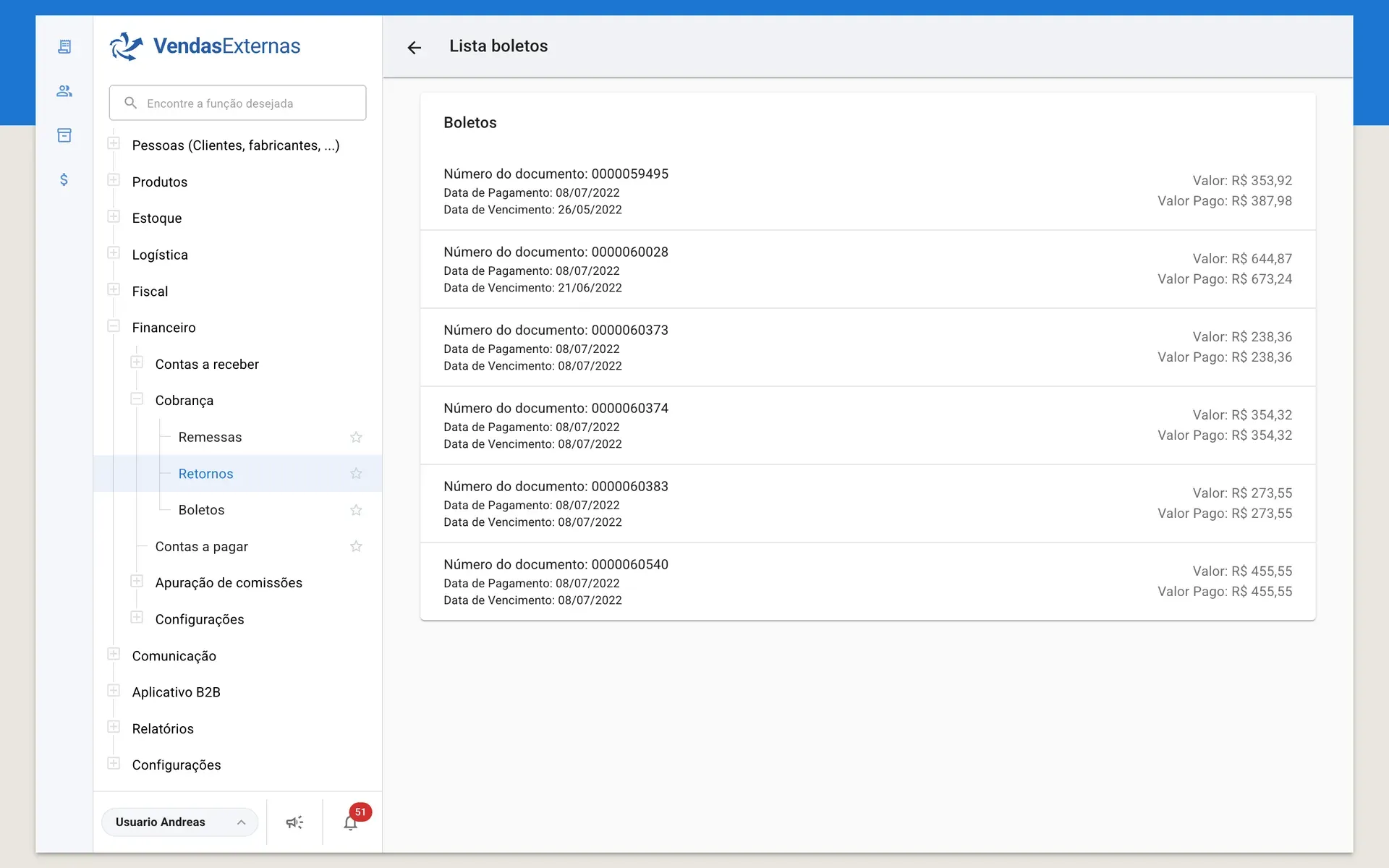Expand the Contas a receber node
Image resolution: width=1389 pixels, height=868 pixels.
137,362
